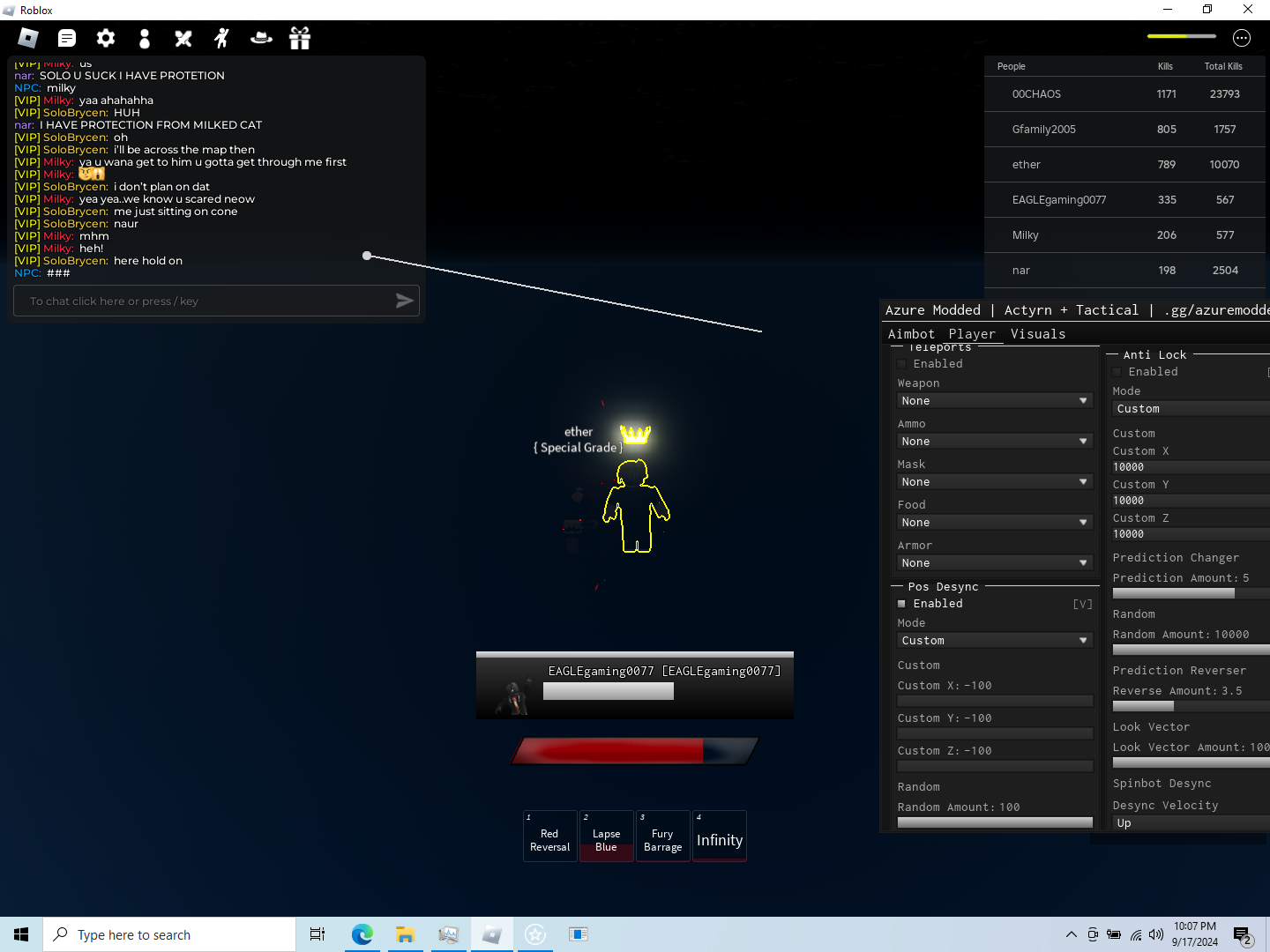Launch Microsoft Edge from taskbar
The image size is (1270, 952).
(362, 934)
